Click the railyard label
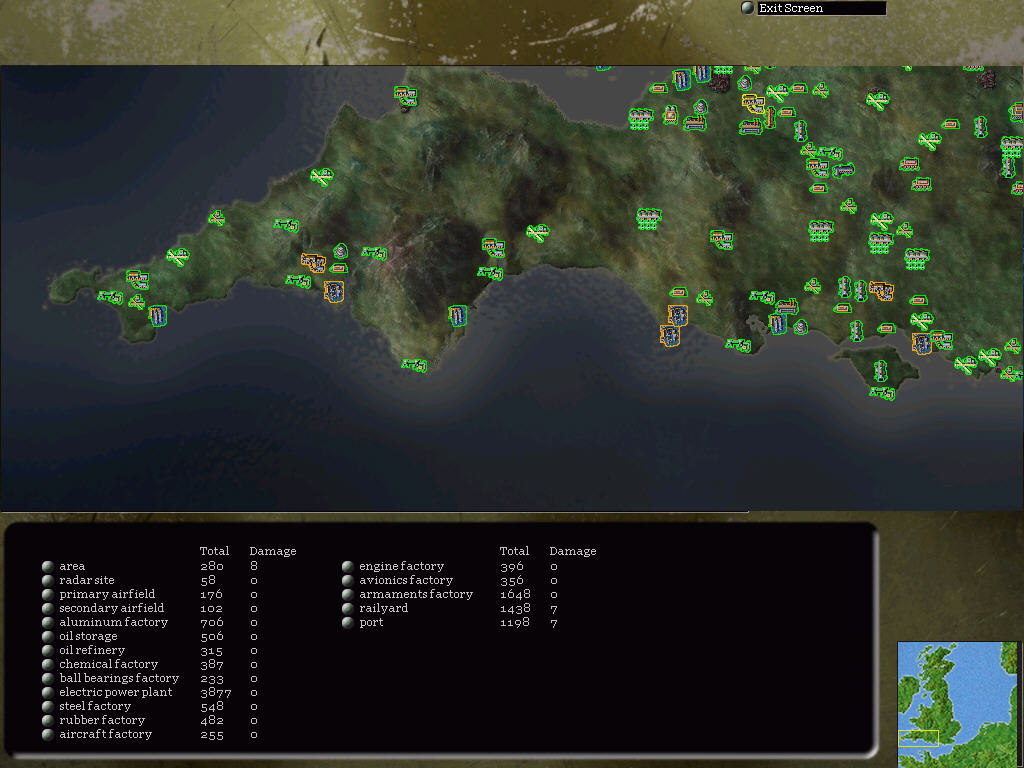The width and height of the screenshot is (1024, 768). click(384, 608)
